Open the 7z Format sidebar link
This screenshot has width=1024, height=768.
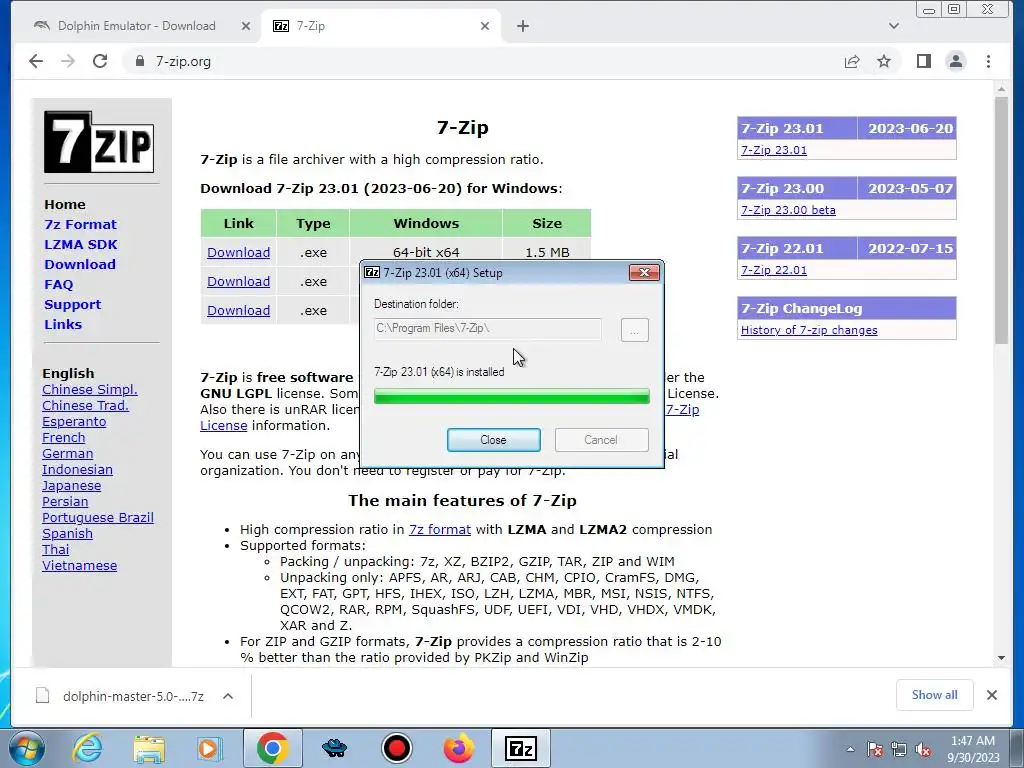coord(80,225)
